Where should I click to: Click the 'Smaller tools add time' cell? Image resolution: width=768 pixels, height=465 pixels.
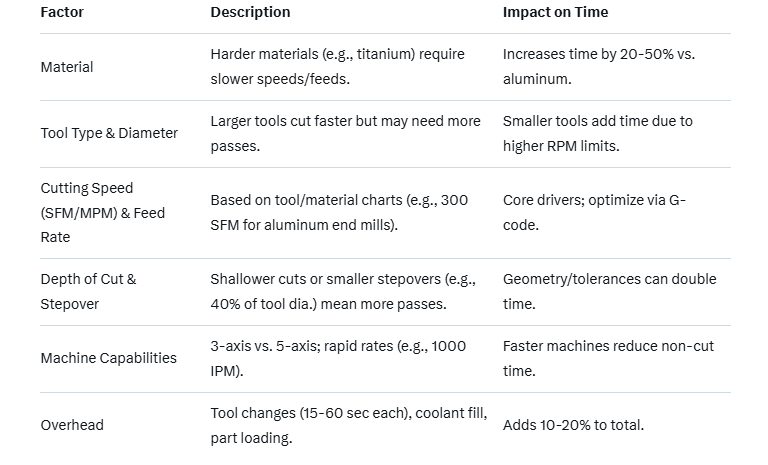597,133
